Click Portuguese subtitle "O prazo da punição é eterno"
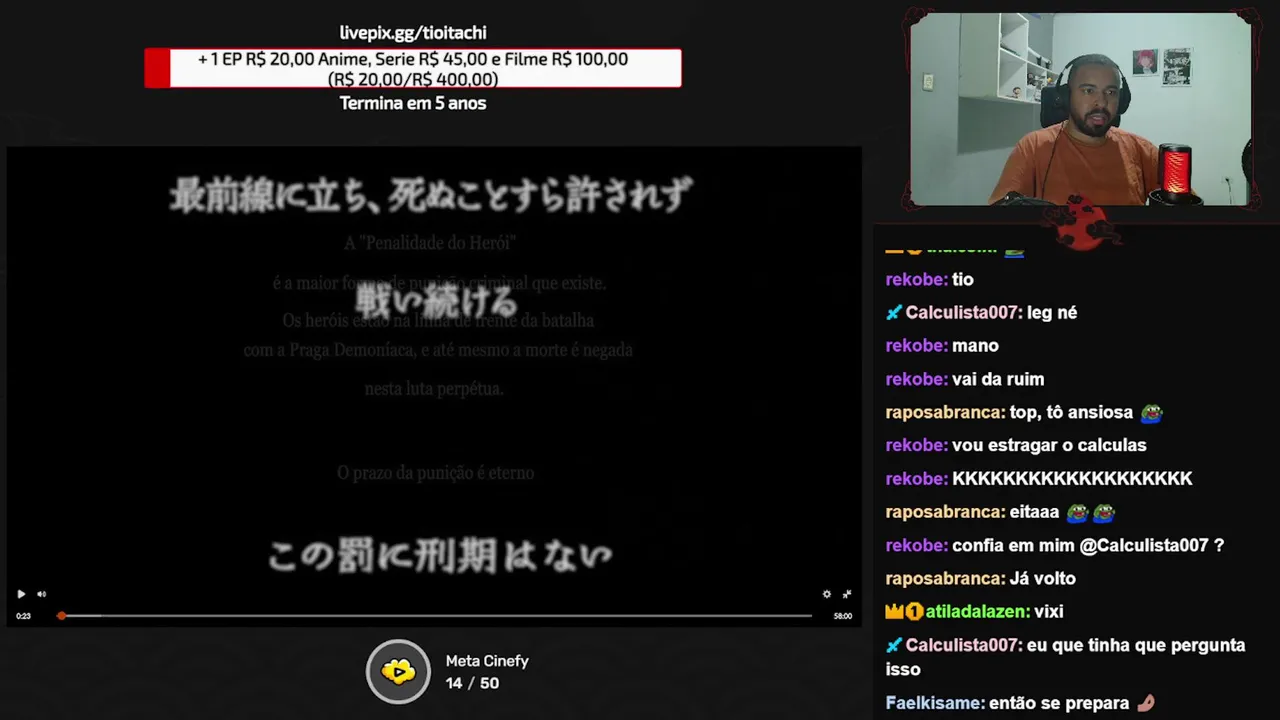Image resolution: width=1280 pixels, height=720 pixels. [x=435, y=473]
